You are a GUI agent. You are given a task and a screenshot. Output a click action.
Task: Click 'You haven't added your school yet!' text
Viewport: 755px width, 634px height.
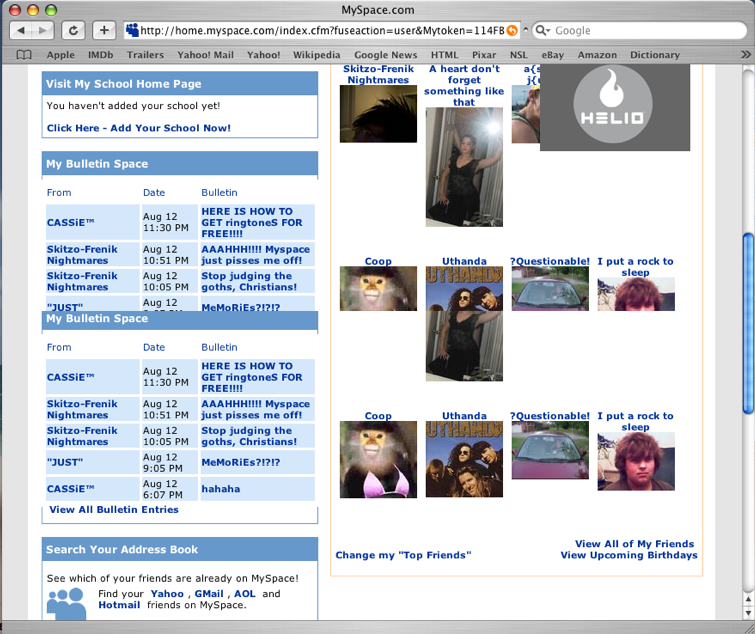coord(133,106)
